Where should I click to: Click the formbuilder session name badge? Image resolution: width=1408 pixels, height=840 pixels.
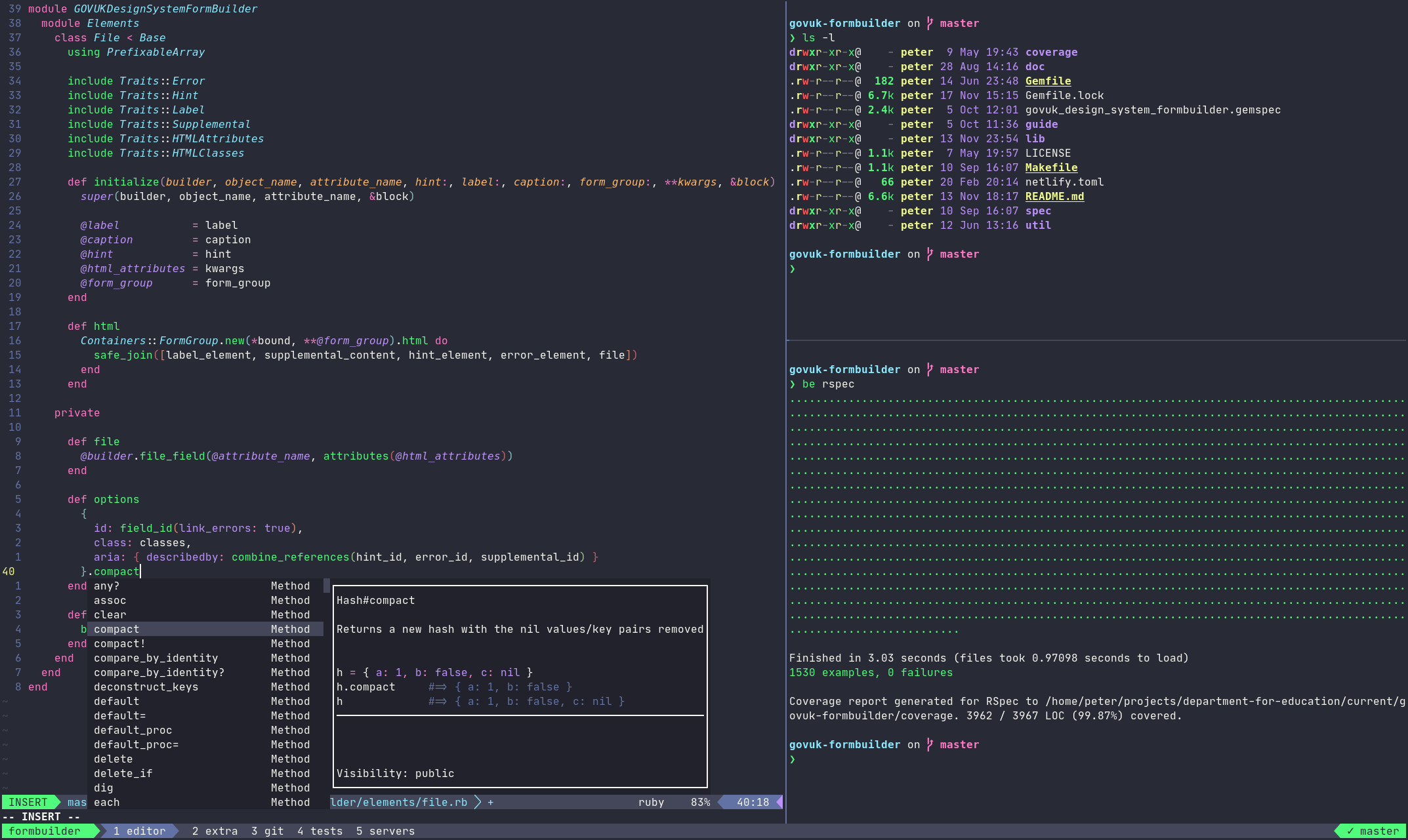45,831
